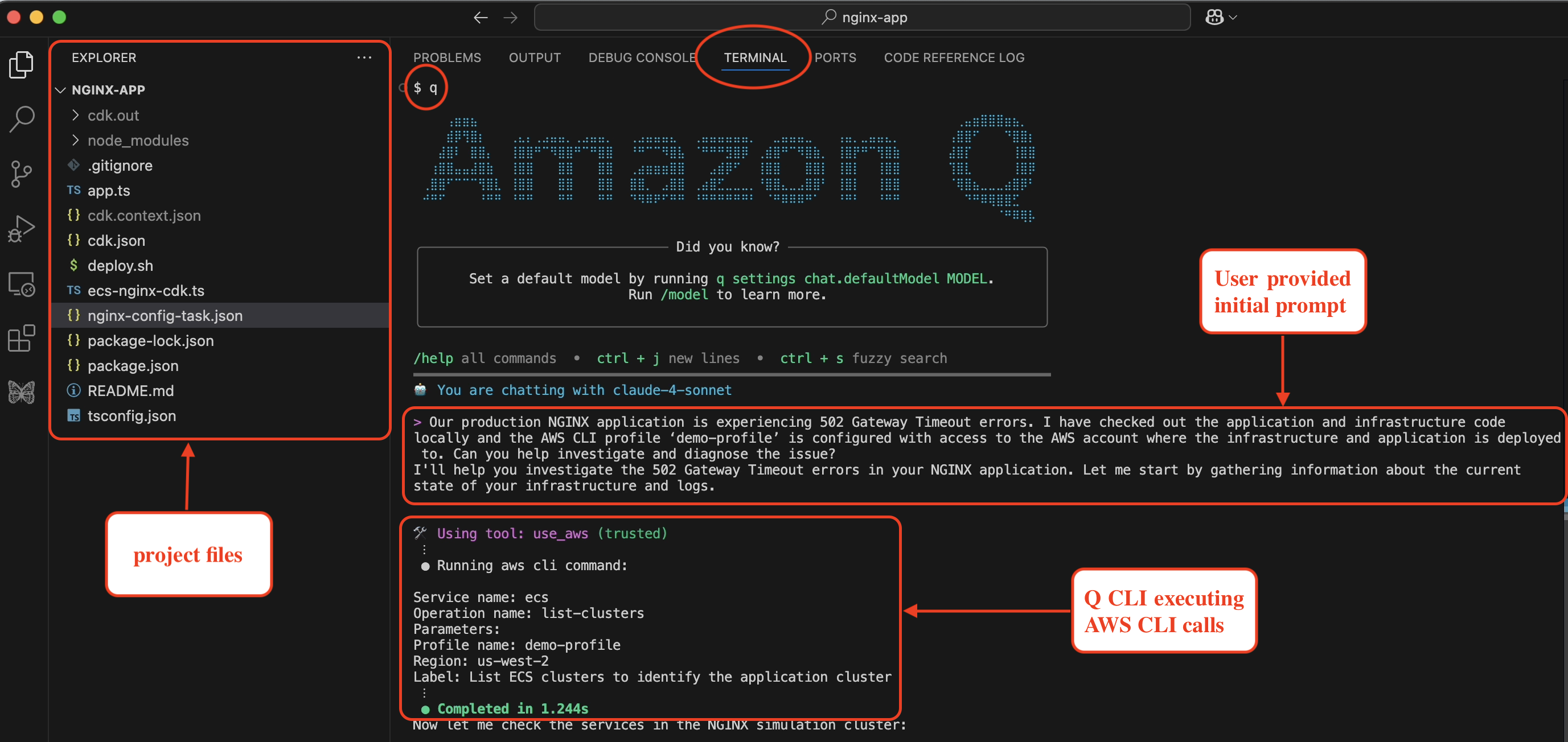The image size is (1568, 742).
Task: Open the Remote Explorer icon
Action: pos(21,283)
